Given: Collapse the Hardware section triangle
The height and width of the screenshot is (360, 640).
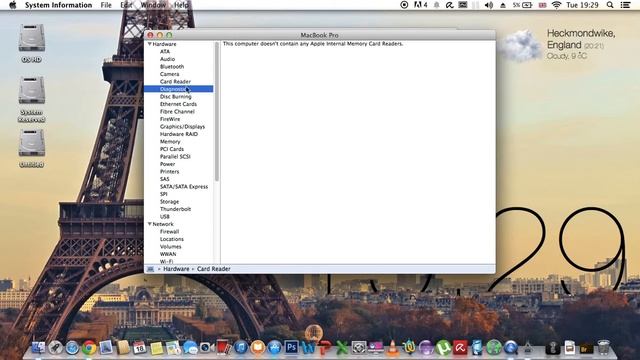Looking at the screenshot, I should tap(150, 44).
